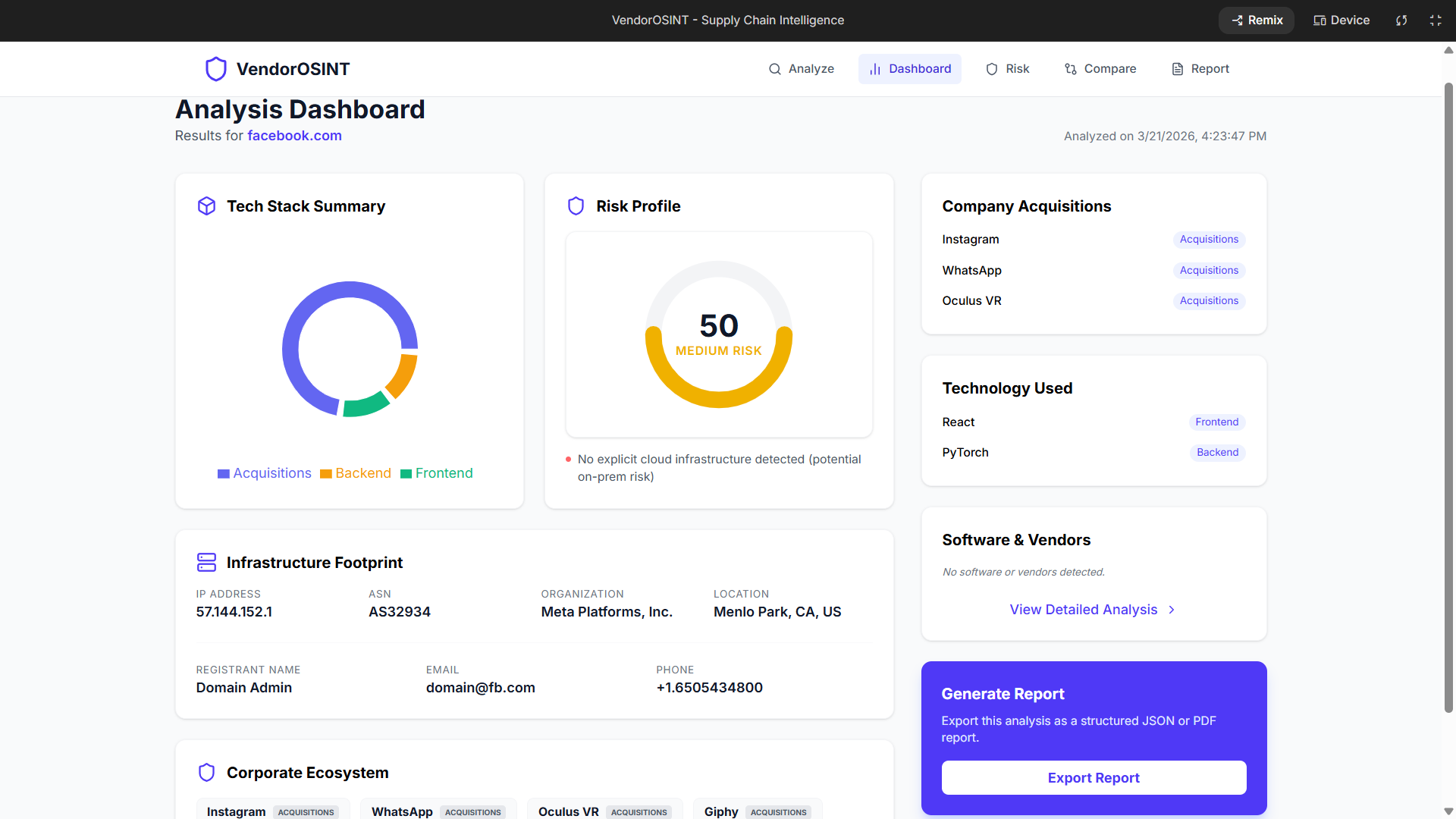Click the refresh icon in top bar
The image size is (1456, 819).
pos(1401,20)
